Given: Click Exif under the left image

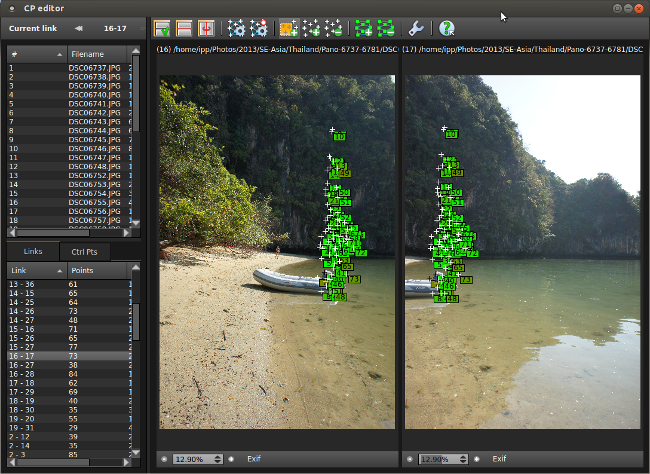Looking at the screenshot, I should (x=254, y=459).
